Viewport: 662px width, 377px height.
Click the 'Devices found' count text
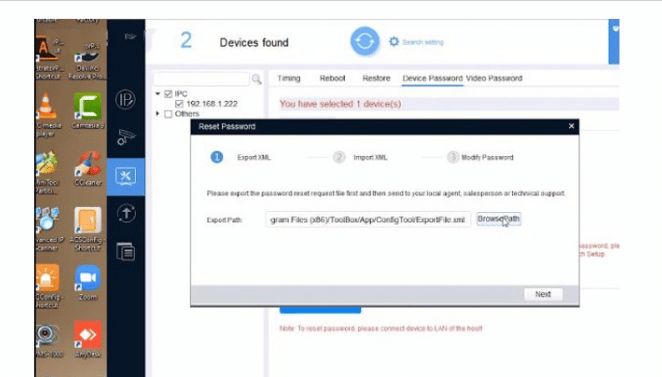click(254, 42)
